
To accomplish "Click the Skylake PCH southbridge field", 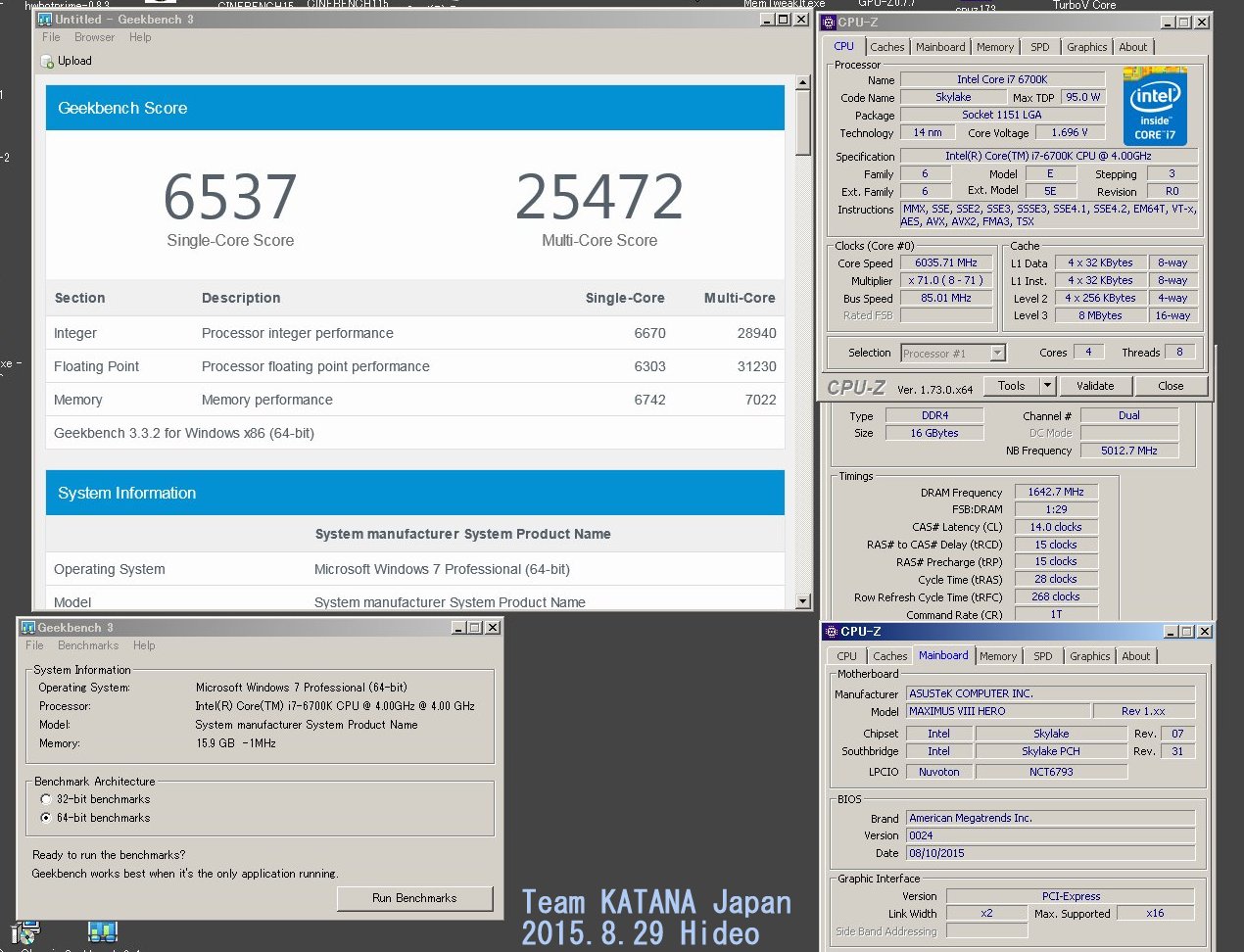I will (x=1051, y=752).
